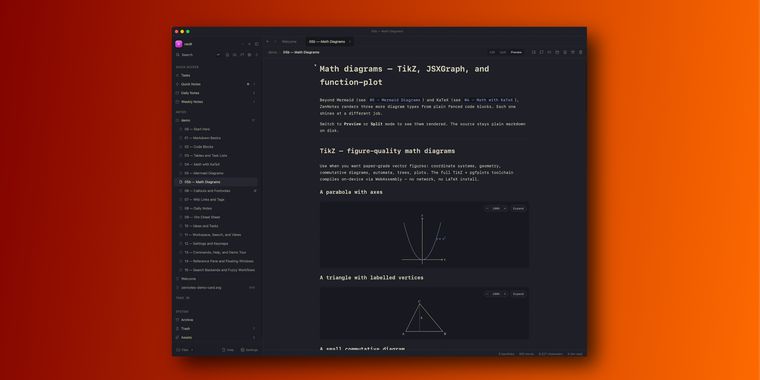Switch to the Welcome tab

[289, 42]
